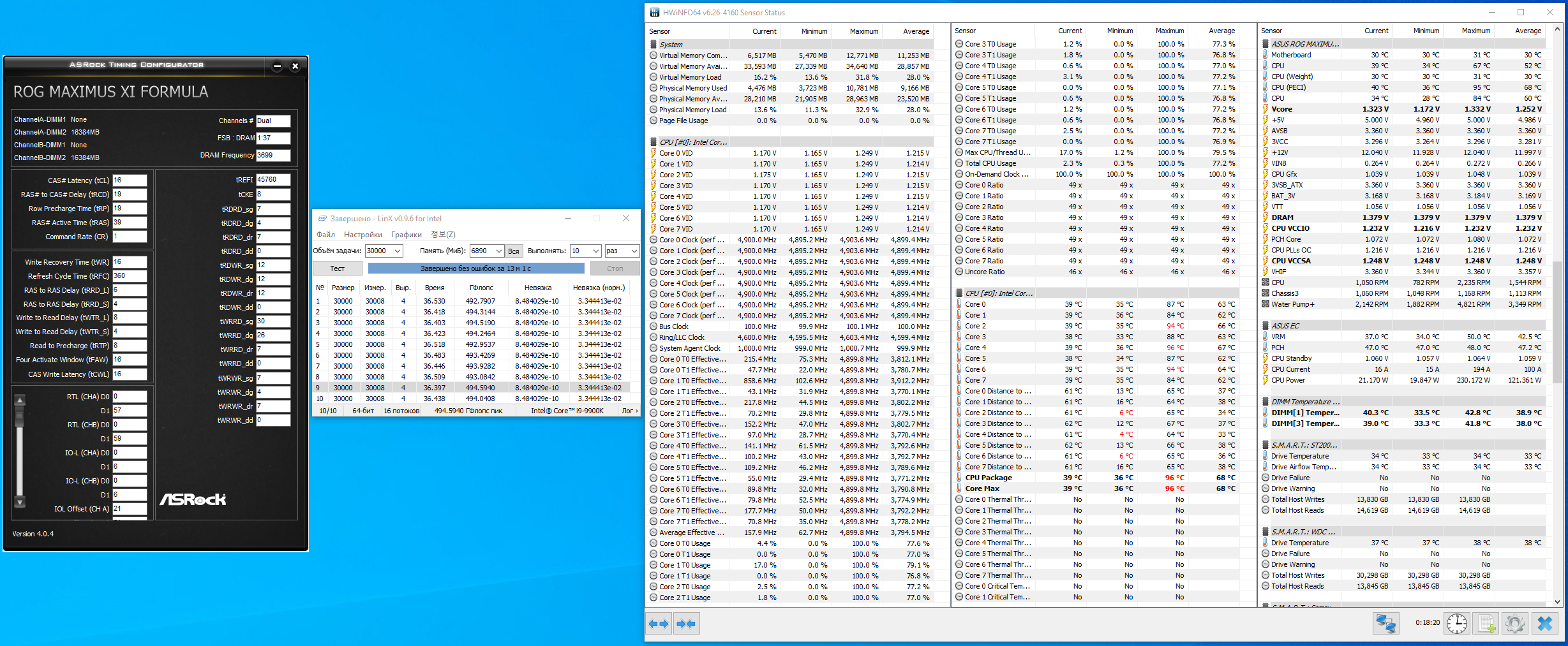Click the fan icon beside Chassis3
1568x646 pixels.
pyautogui.click(x=1266, y=293)
